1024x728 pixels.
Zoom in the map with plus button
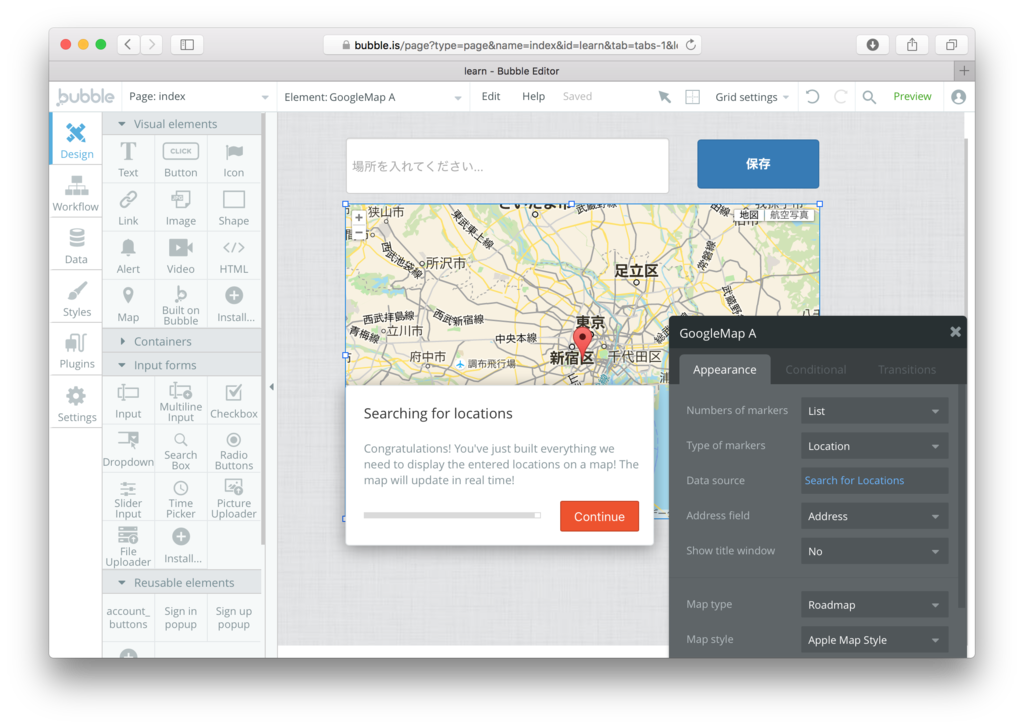(x=359, y=218)
